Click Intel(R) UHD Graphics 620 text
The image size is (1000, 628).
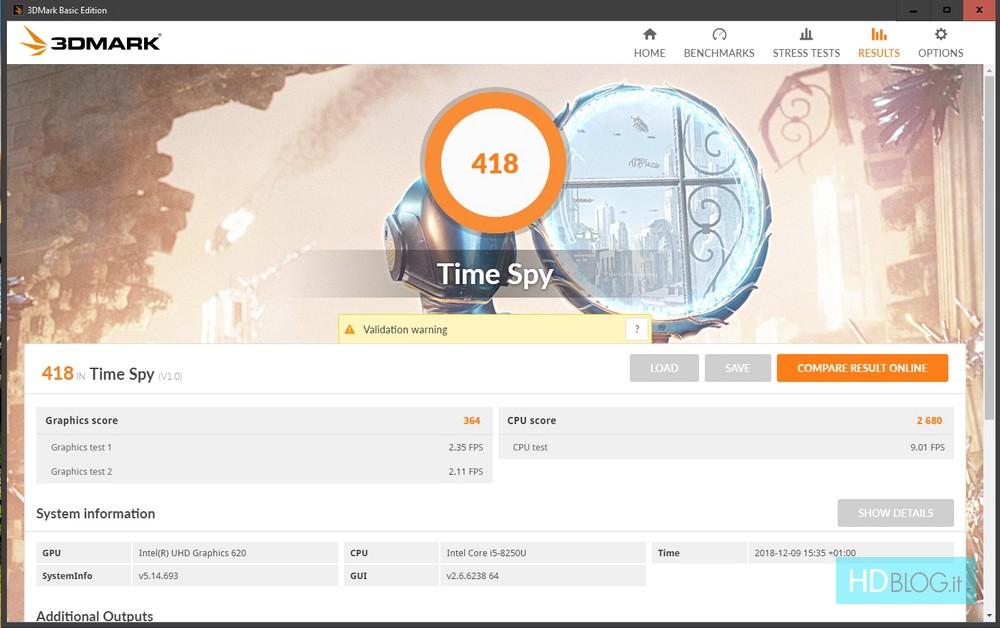pos(192,553)
